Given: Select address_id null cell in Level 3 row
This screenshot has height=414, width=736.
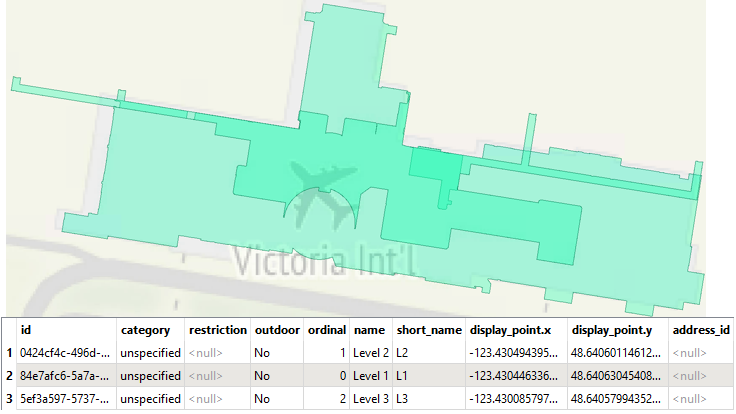Looking at the screenshot, I should [x=701, y=399].
